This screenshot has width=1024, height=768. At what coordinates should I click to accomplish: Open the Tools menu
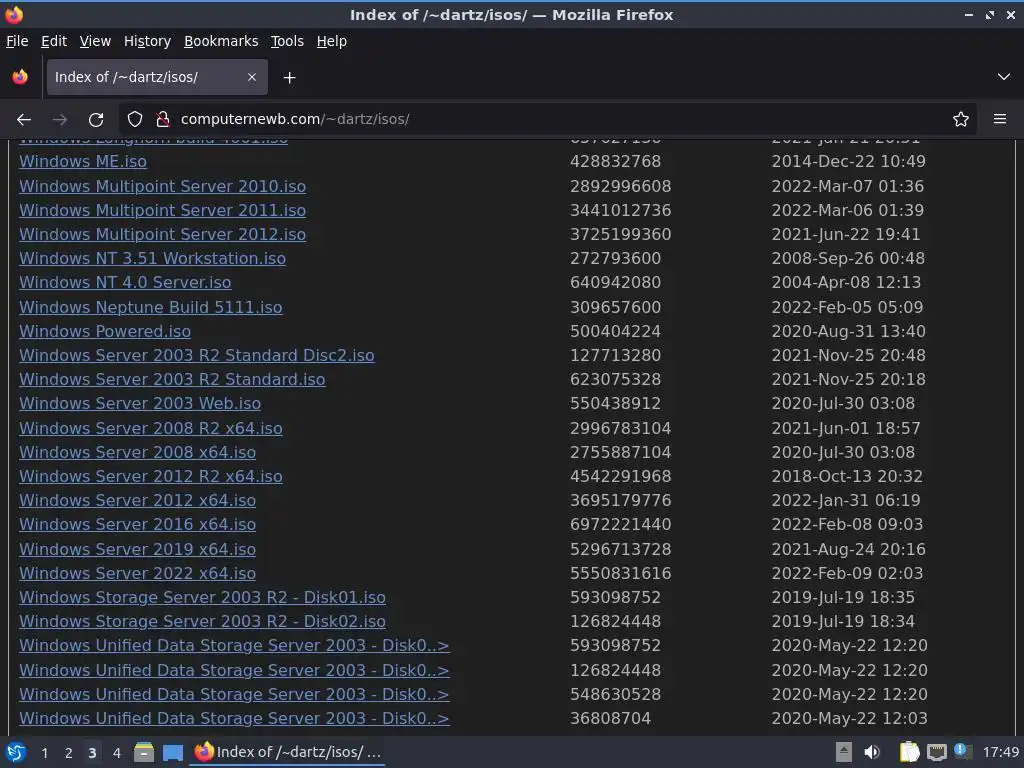point(287,41)
